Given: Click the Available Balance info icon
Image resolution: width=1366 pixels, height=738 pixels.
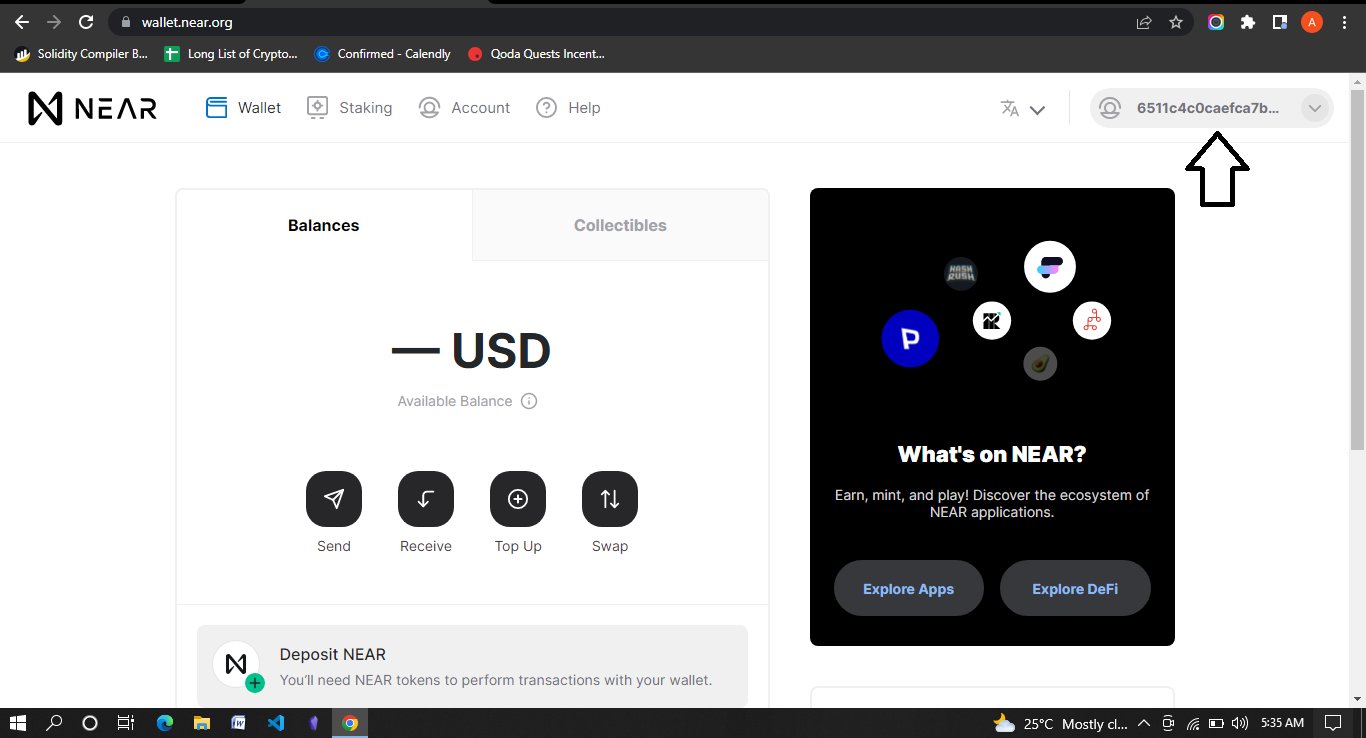Looking at the screenshot, I should tap(529, 401).
